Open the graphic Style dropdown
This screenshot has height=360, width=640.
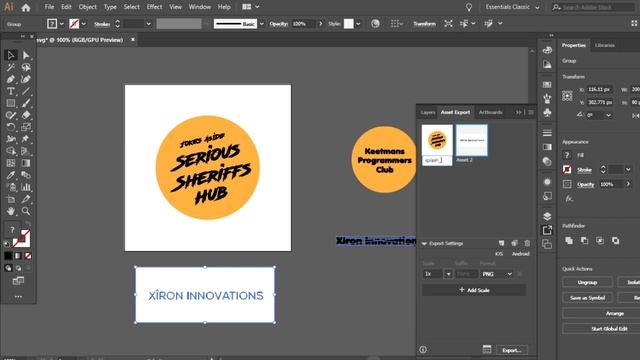pos(358,24)
